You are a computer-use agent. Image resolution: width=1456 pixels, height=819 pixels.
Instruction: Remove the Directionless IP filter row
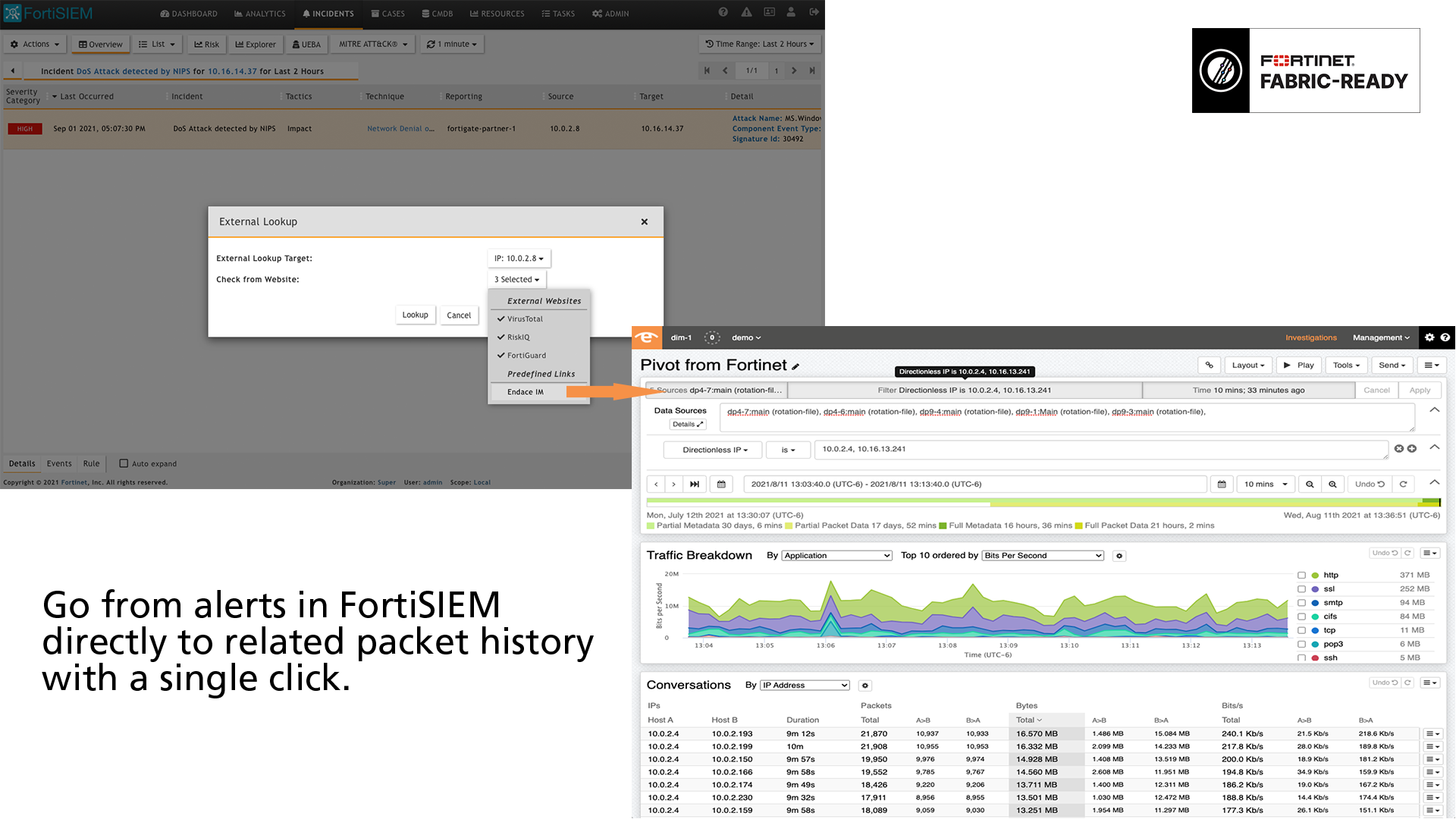[1398, 449]
